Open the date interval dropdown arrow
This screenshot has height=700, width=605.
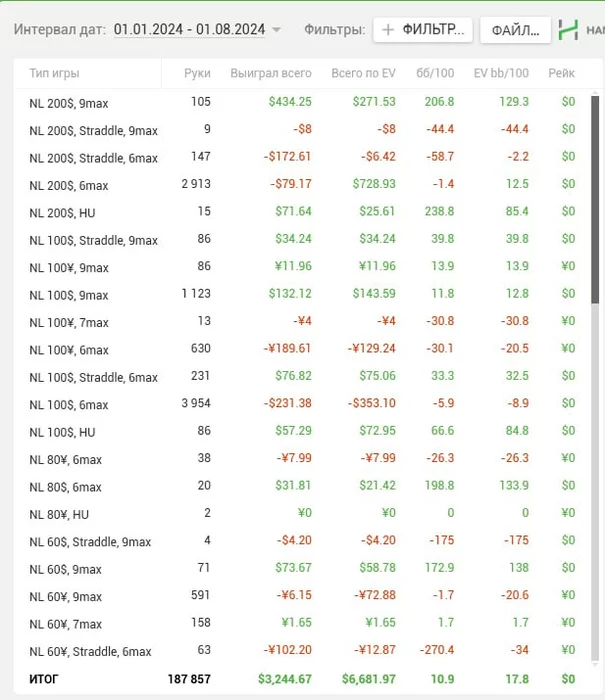(x=277, y=30)
